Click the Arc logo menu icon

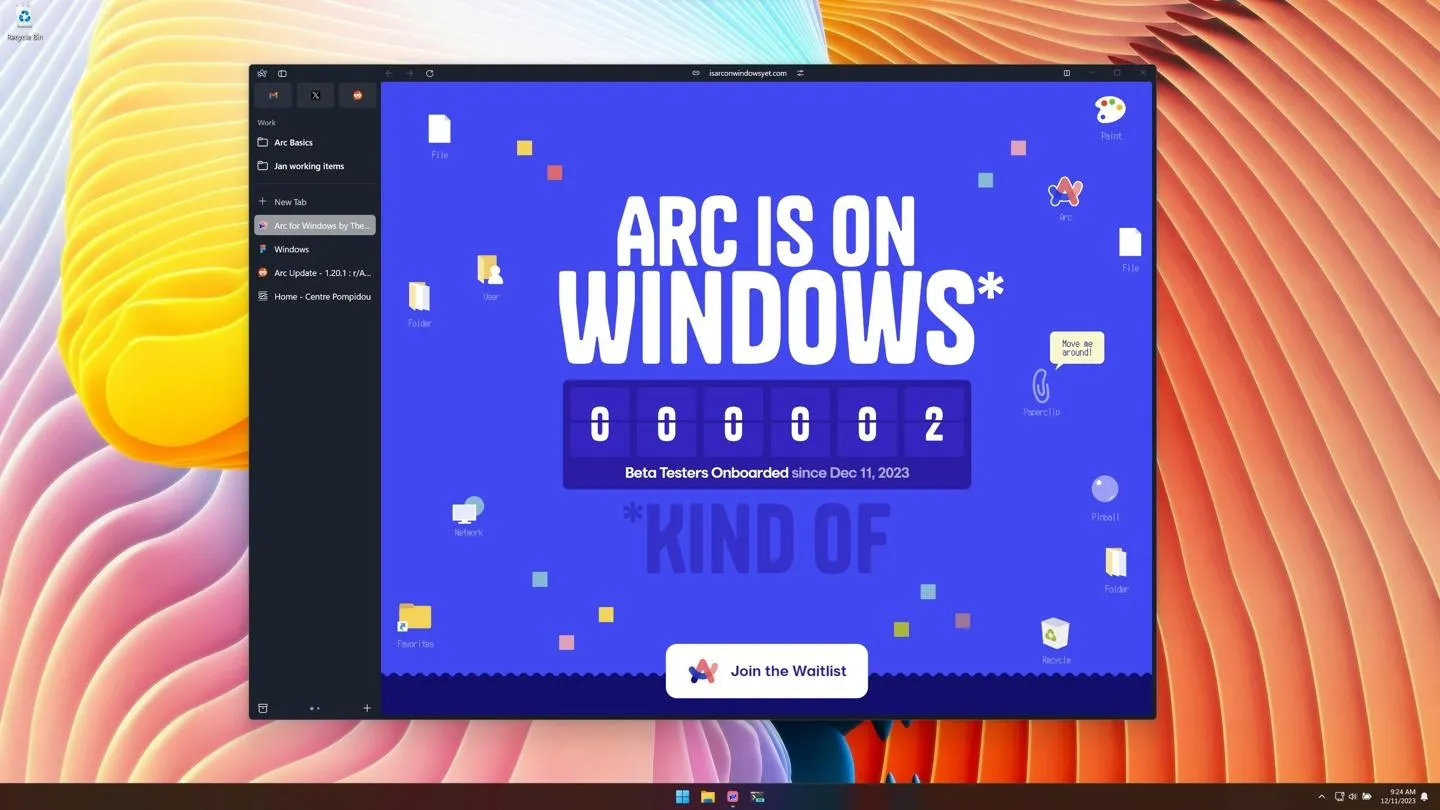tap(262, 73)
